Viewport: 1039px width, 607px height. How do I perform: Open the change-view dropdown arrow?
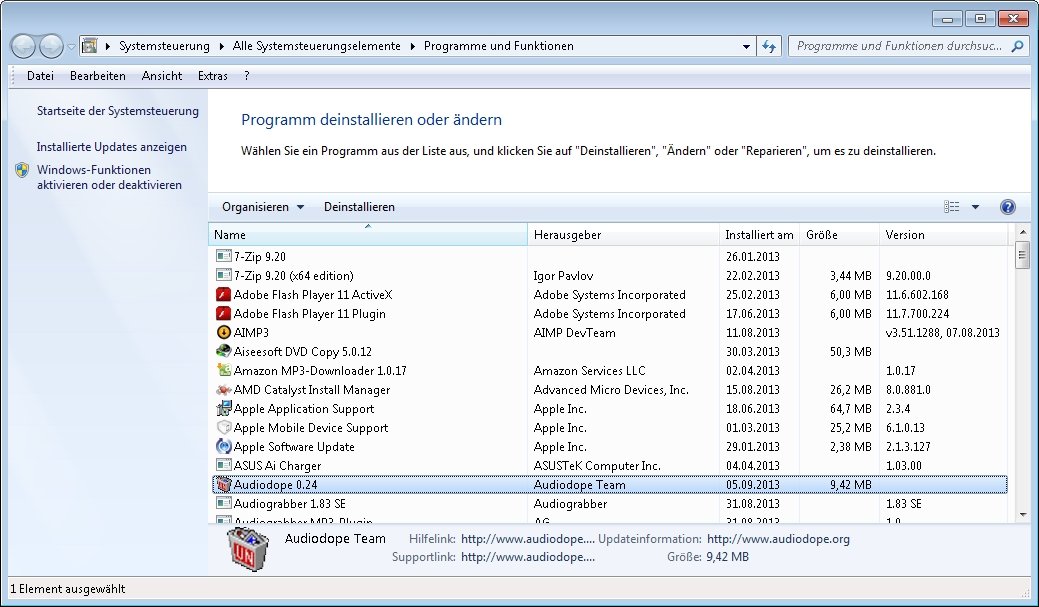(975, 207)
